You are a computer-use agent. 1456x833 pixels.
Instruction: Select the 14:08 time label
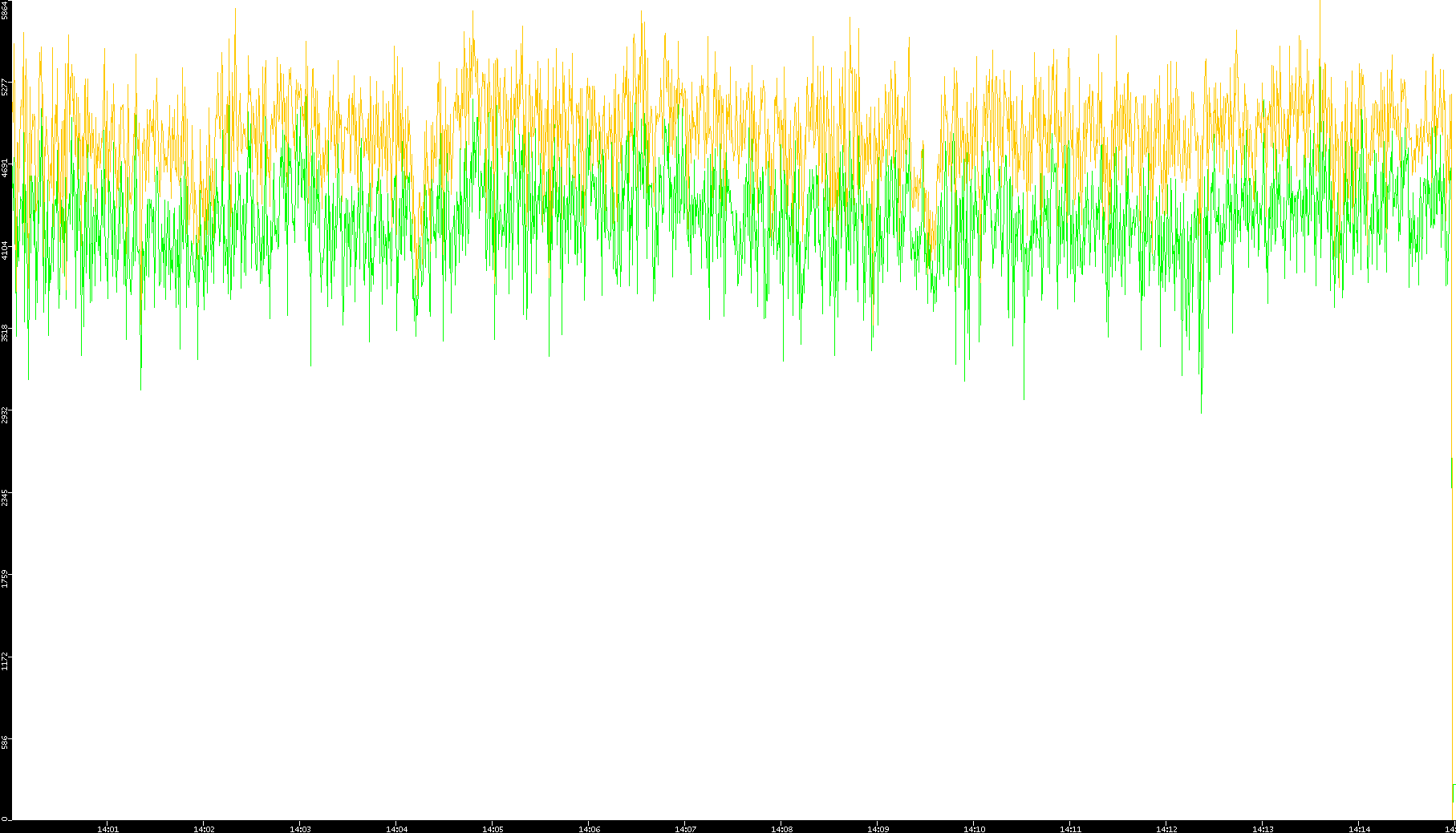click(x=781, y=829)
